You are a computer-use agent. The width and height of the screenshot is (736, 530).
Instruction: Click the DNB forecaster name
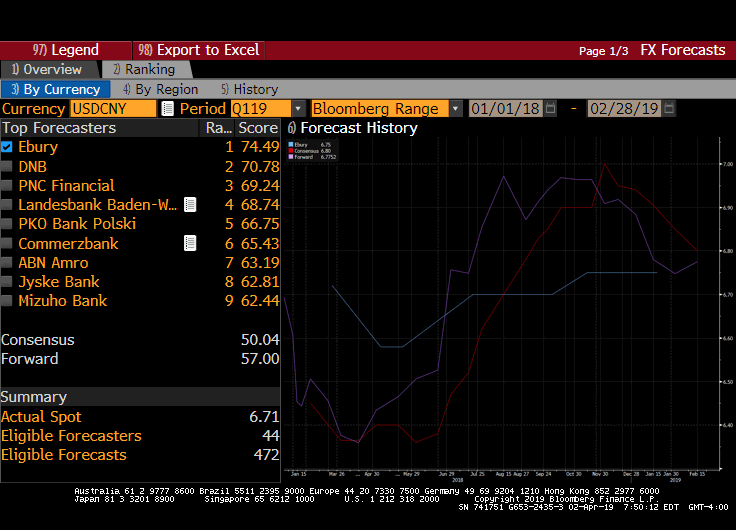pos(32,166)
